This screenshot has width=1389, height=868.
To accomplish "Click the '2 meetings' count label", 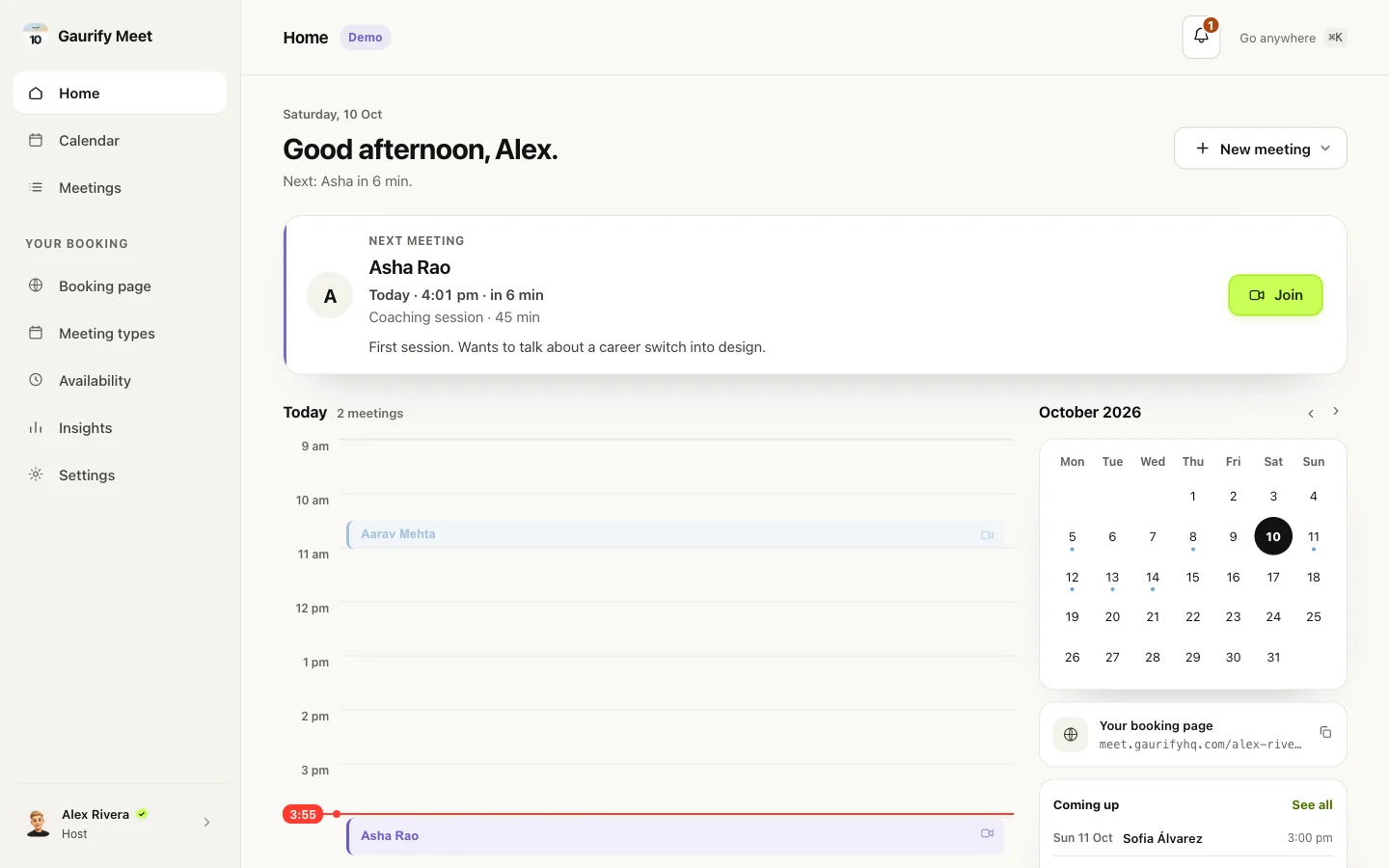I will click(x=370, y=413).
